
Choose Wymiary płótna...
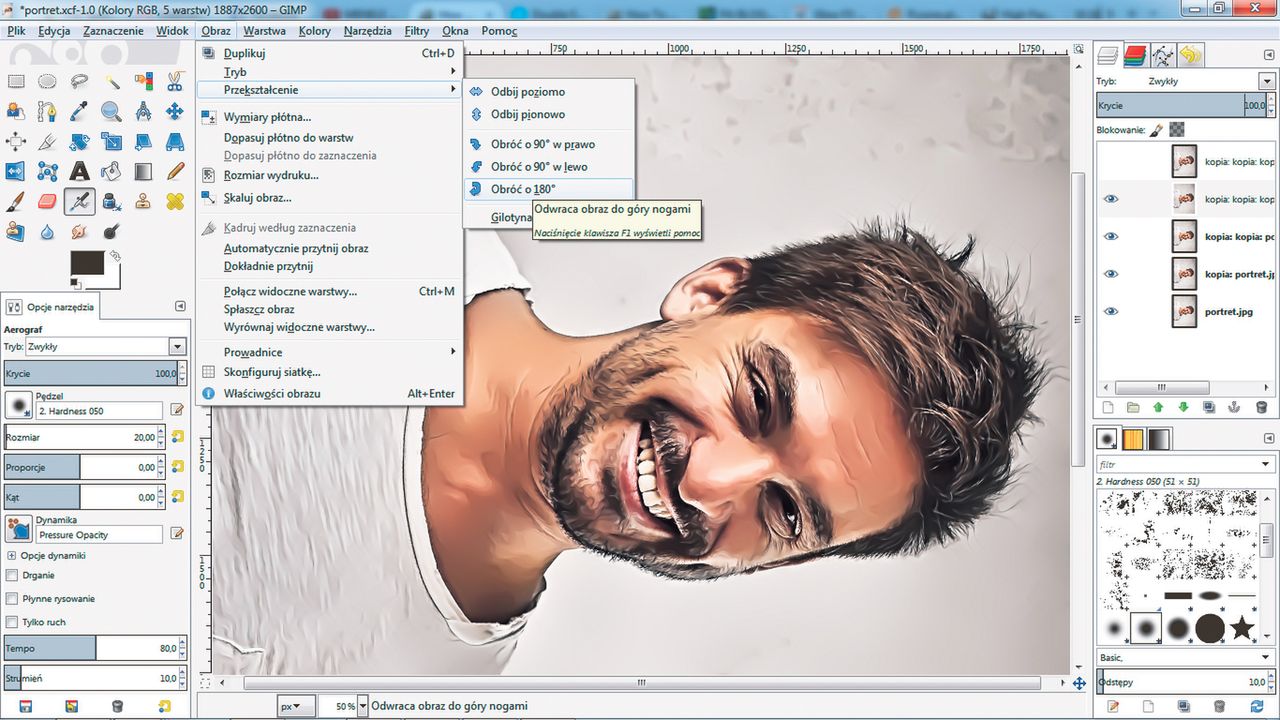[x=329, y=117]
